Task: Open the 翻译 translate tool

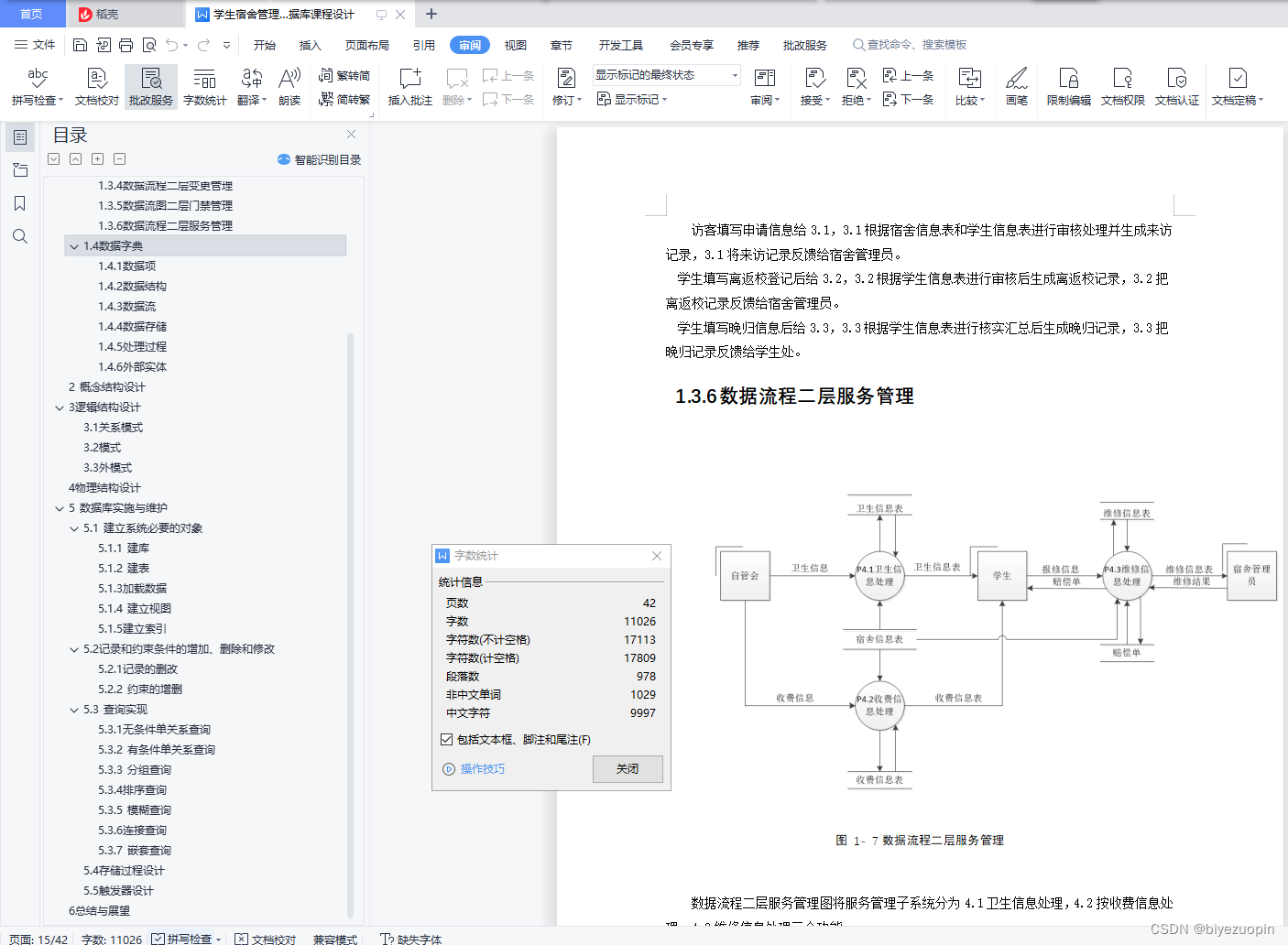Action: pos(251,86)
